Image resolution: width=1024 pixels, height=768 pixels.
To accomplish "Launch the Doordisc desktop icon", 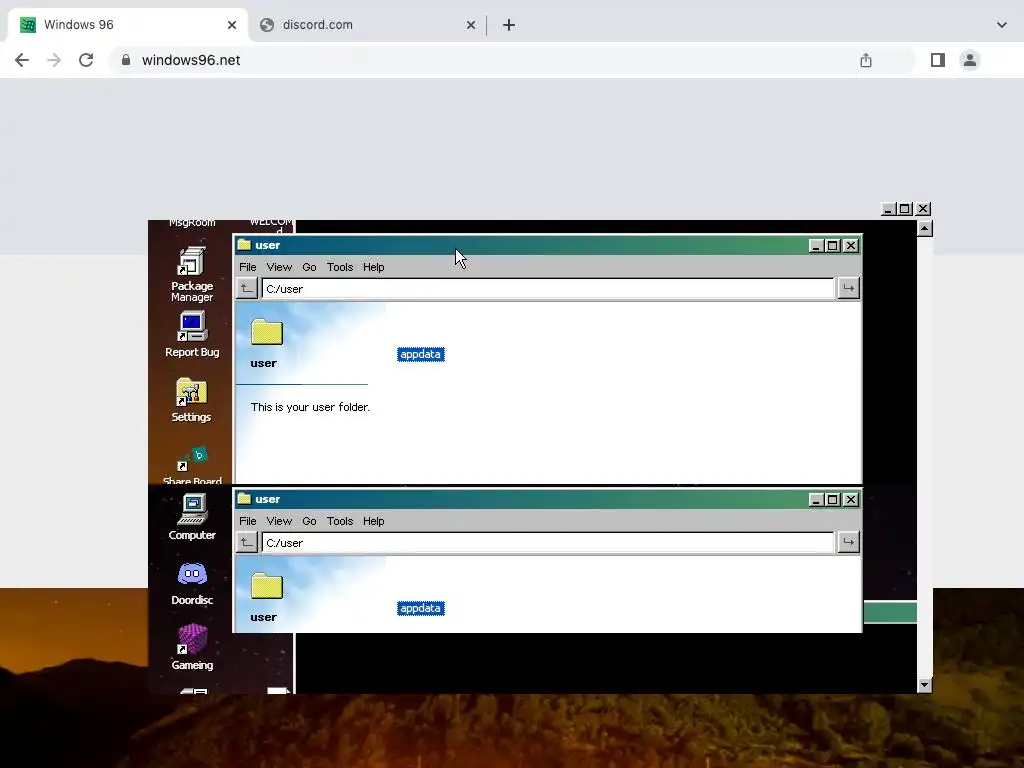I will [x=191, y=583].
